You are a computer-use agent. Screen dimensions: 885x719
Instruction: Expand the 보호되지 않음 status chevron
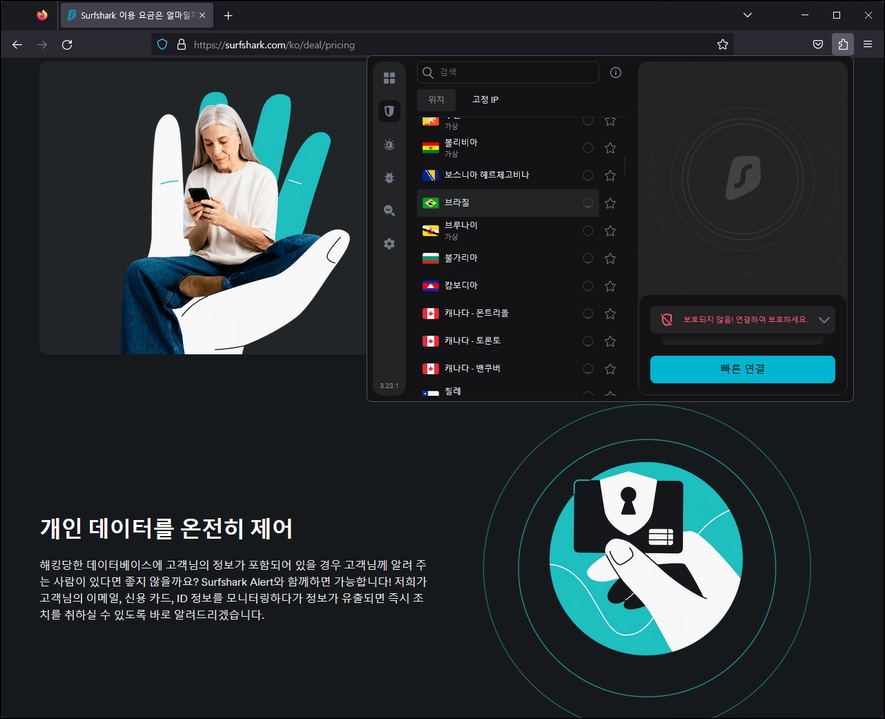click(823, 320)
